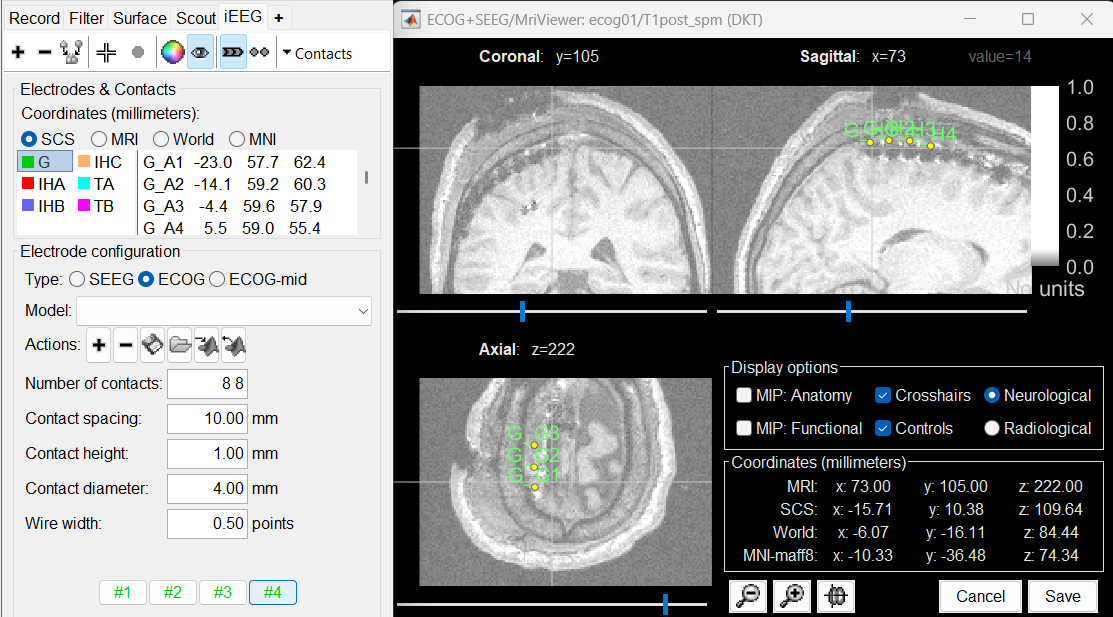Click the open folder icon in Actions
The image size is (1113, 617).
180,346
